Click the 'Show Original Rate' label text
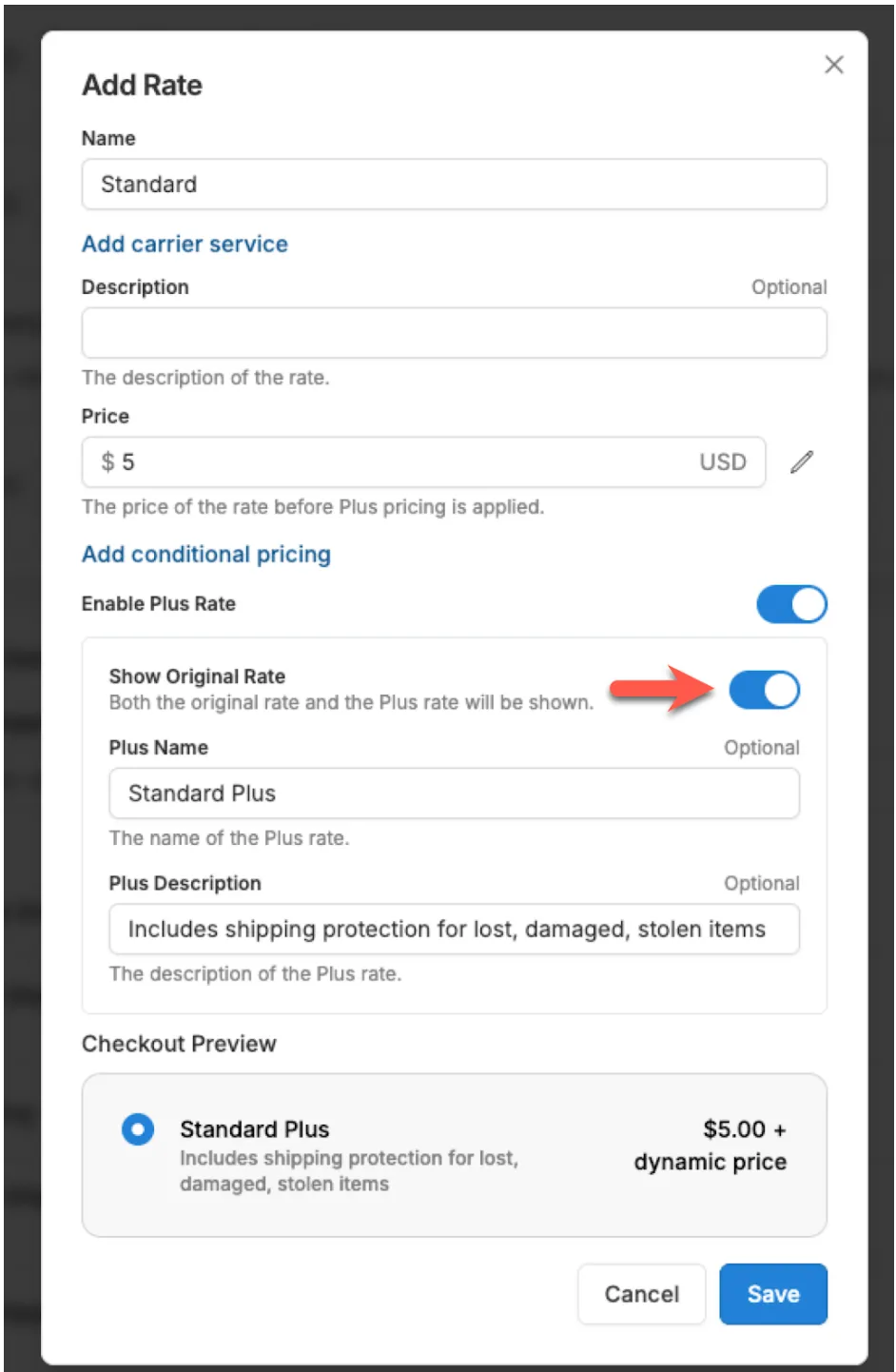The height and width of the screenshot is (1372, 896). click(x=197, y=676)
